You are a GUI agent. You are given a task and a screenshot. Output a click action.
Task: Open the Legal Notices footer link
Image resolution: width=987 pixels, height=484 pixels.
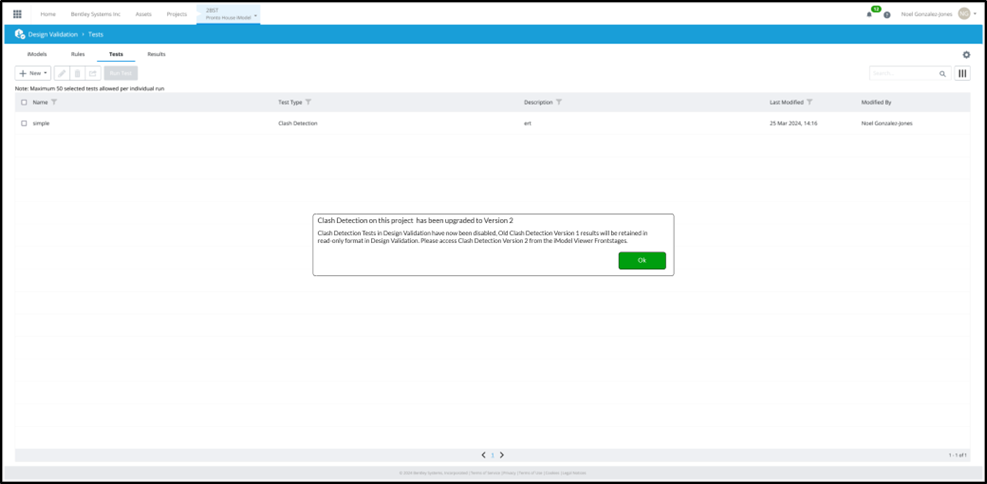(x=574, y=473)
